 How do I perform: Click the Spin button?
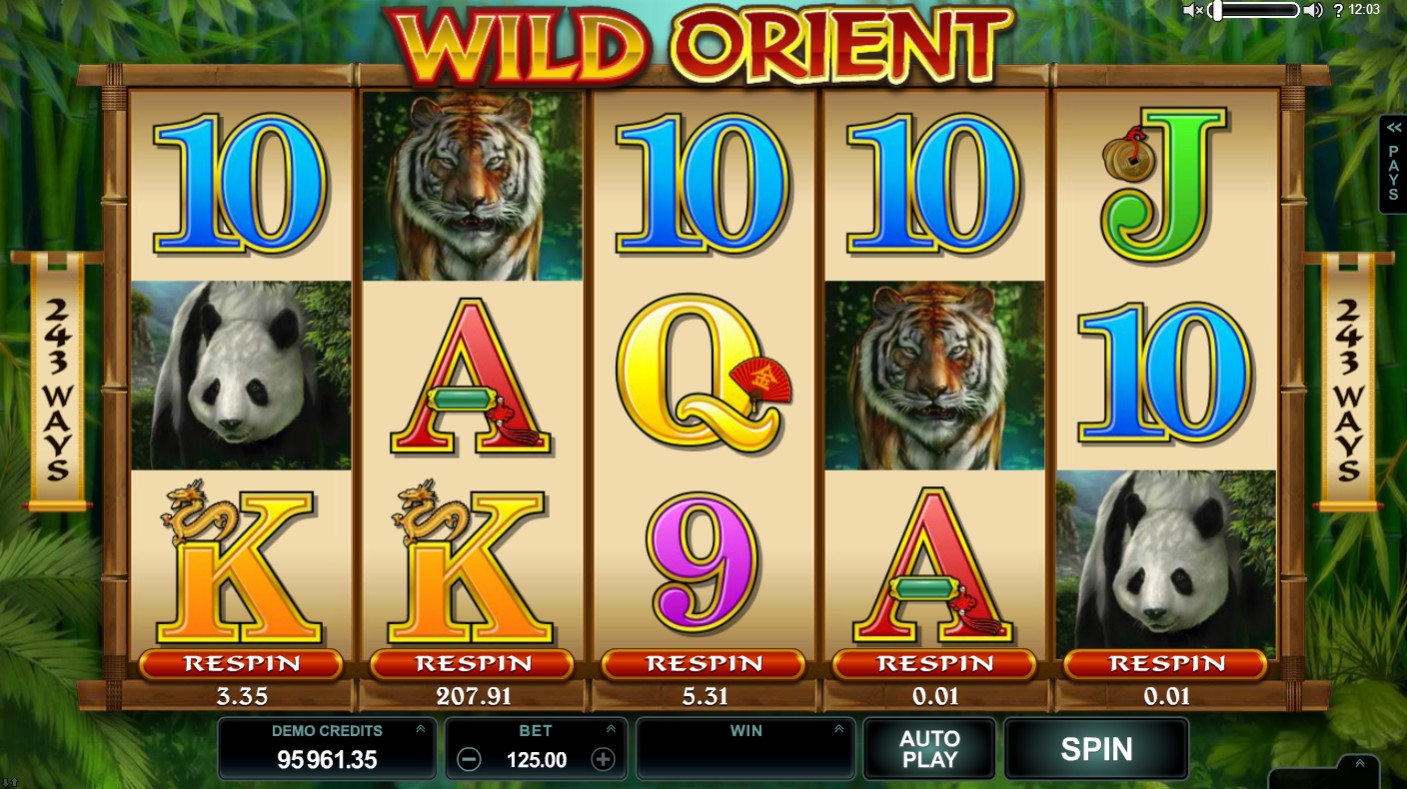[1096, 749]
